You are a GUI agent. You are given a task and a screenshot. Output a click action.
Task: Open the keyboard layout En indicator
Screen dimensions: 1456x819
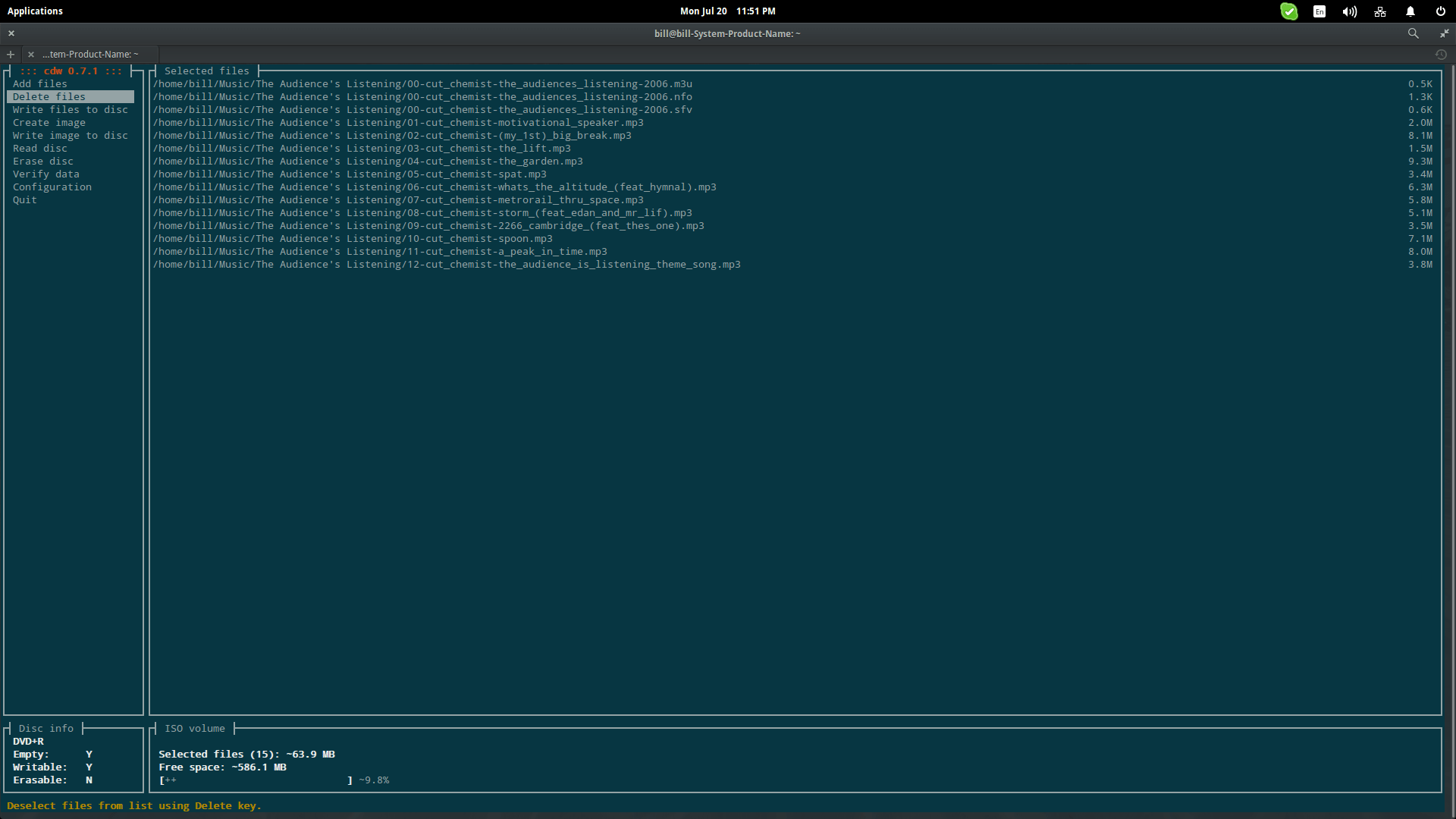coord(1319,11)
